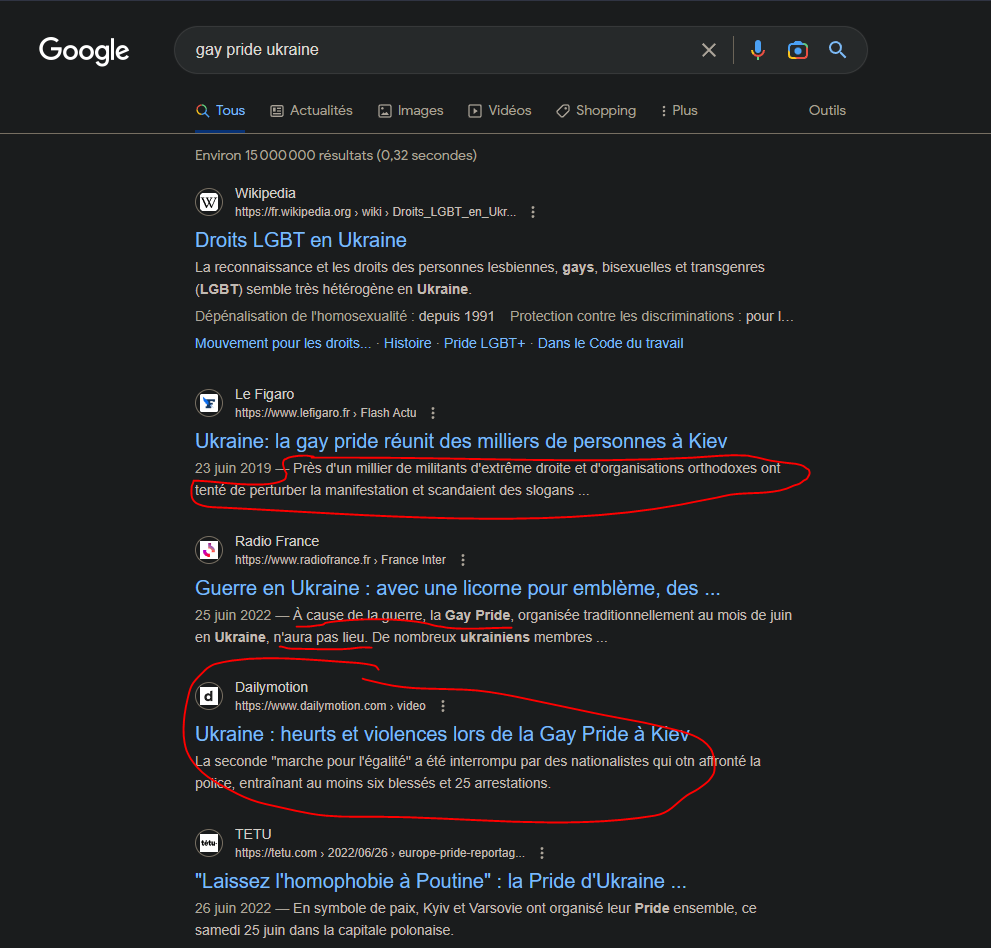Start voice search with microphone icon
Screen dimensions: 991x948
(757, 50)
